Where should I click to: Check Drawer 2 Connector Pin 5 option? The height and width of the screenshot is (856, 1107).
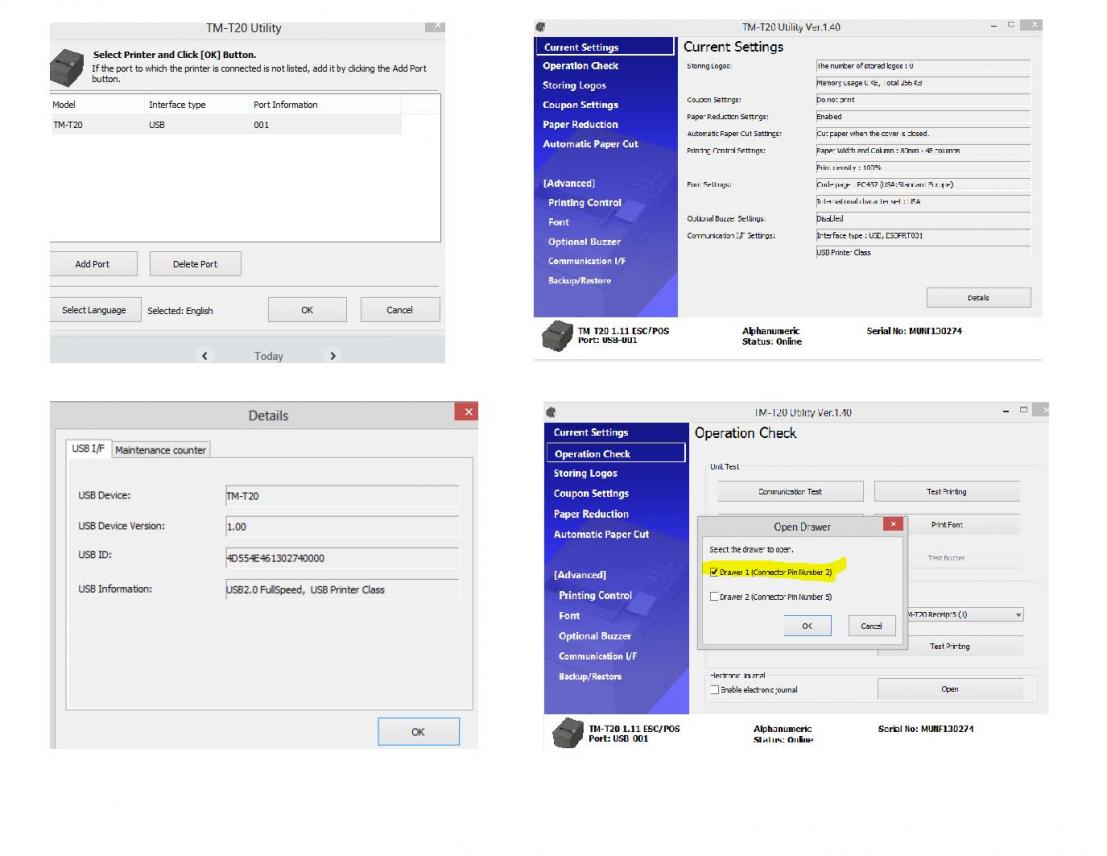tap(714, 597)
